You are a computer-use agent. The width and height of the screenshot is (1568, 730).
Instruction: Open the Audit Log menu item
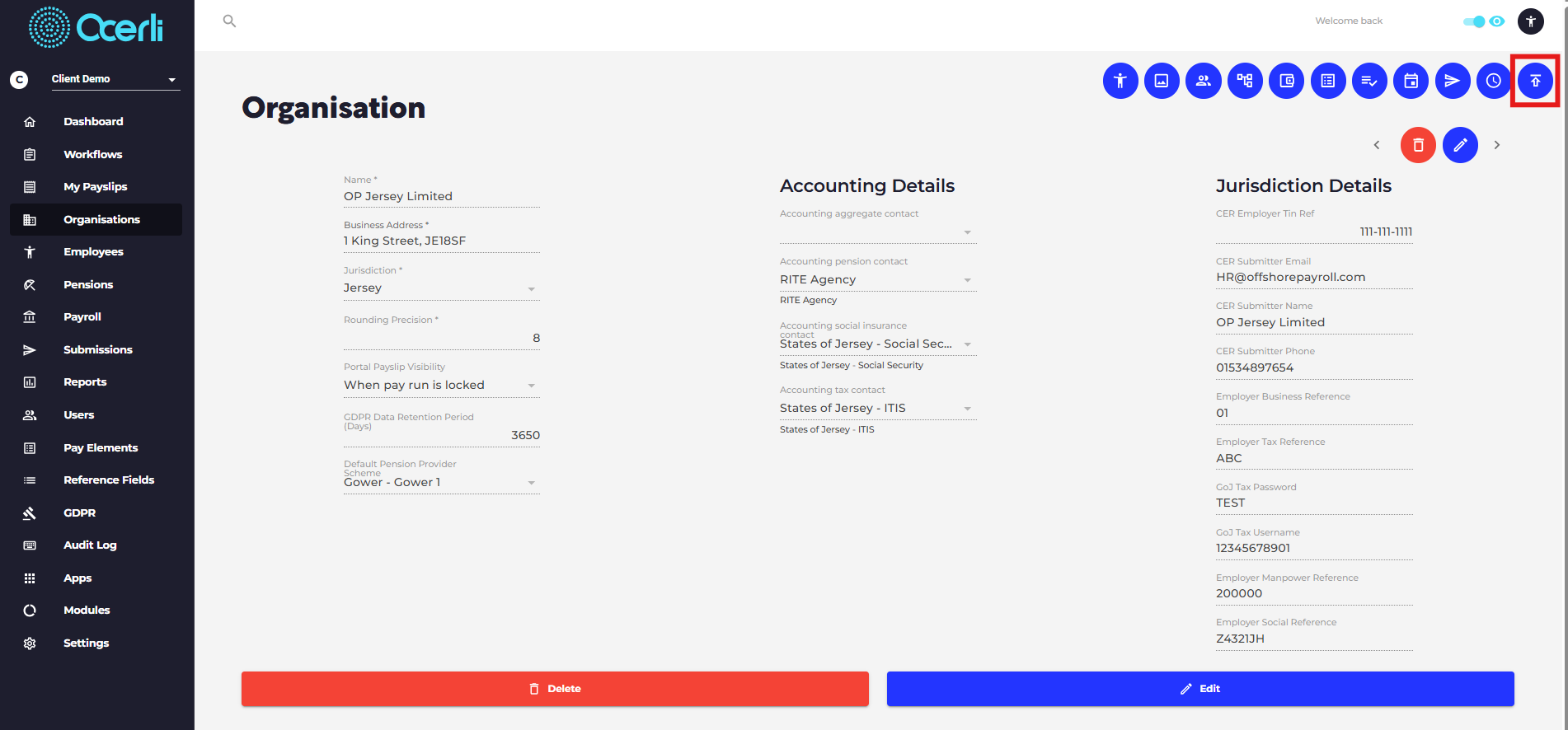pos(96,545)
